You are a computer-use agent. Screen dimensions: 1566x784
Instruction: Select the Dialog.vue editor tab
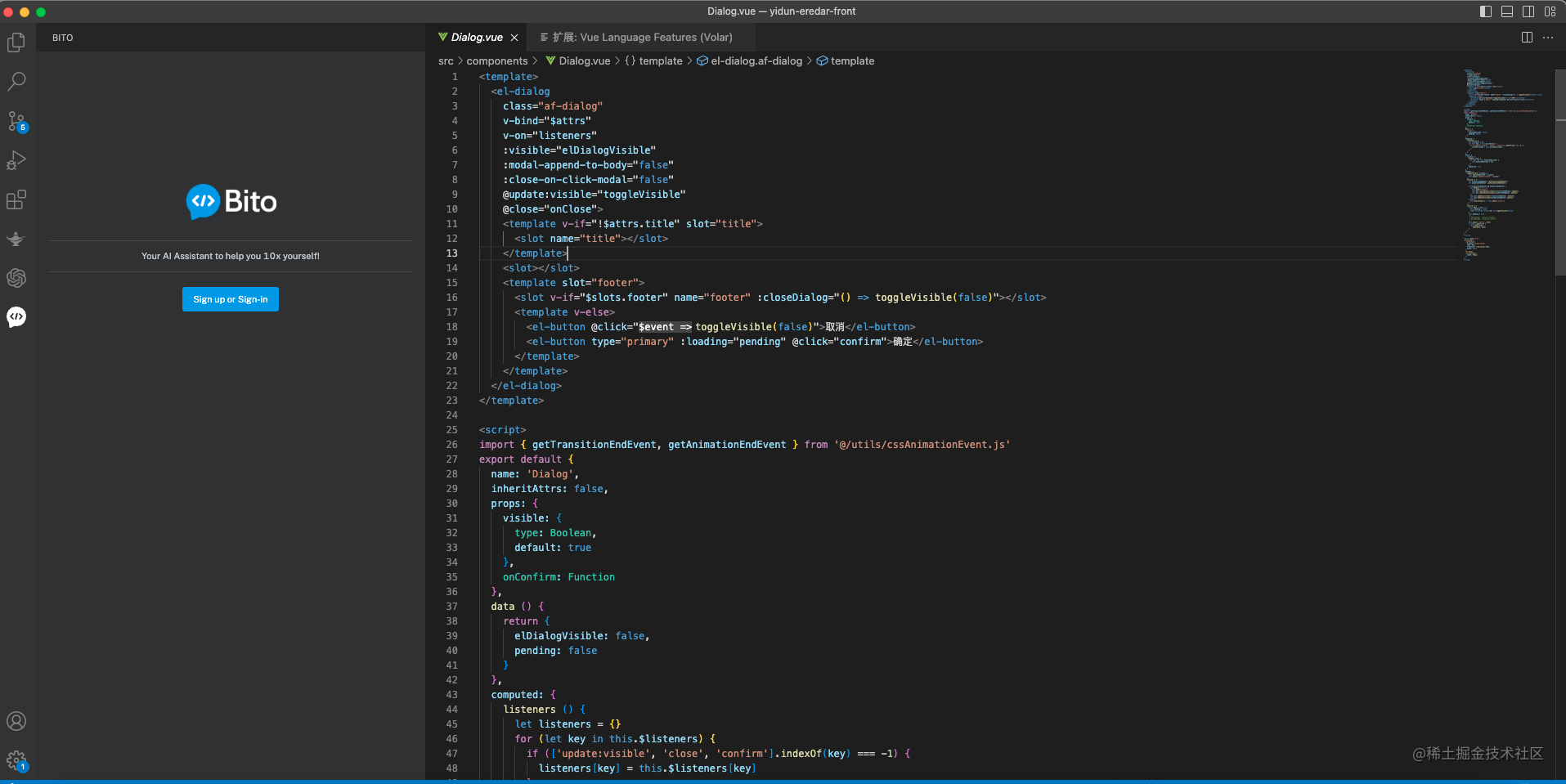point(476,38)
